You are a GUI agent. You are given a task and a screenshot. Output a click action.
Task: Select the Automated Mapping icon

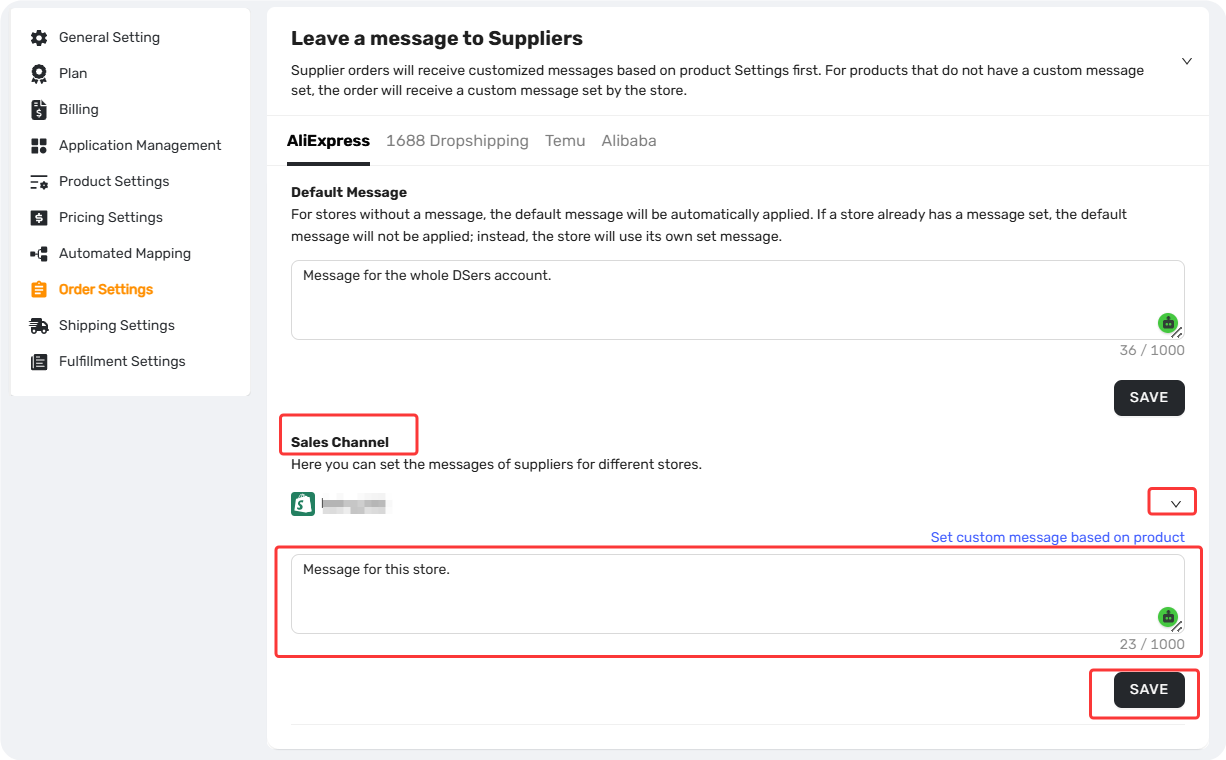(39, 254)
